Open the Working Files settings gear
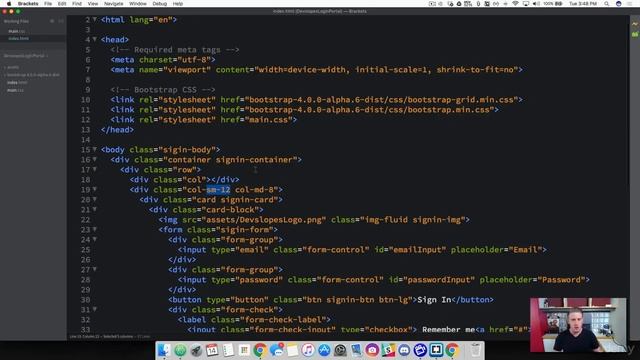The width and height of the screenshot is (640, 360). pos(52,21)
